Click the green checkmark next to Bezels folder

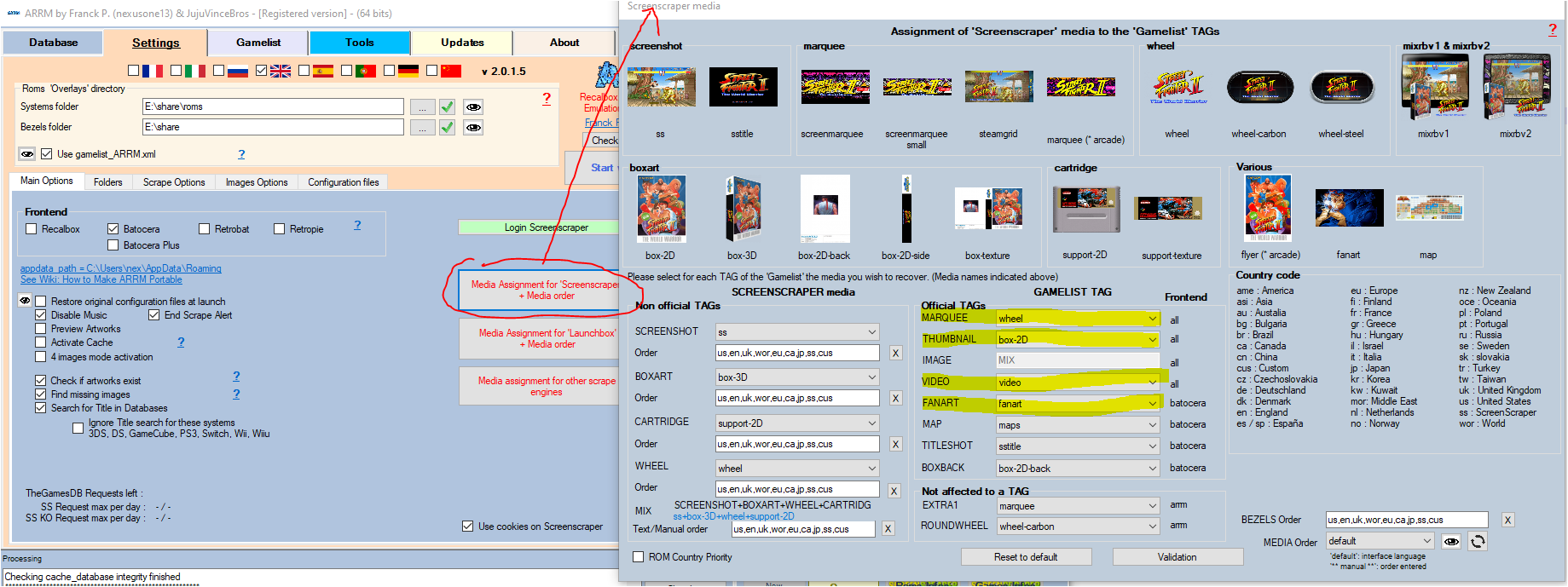tap(447, 127)
